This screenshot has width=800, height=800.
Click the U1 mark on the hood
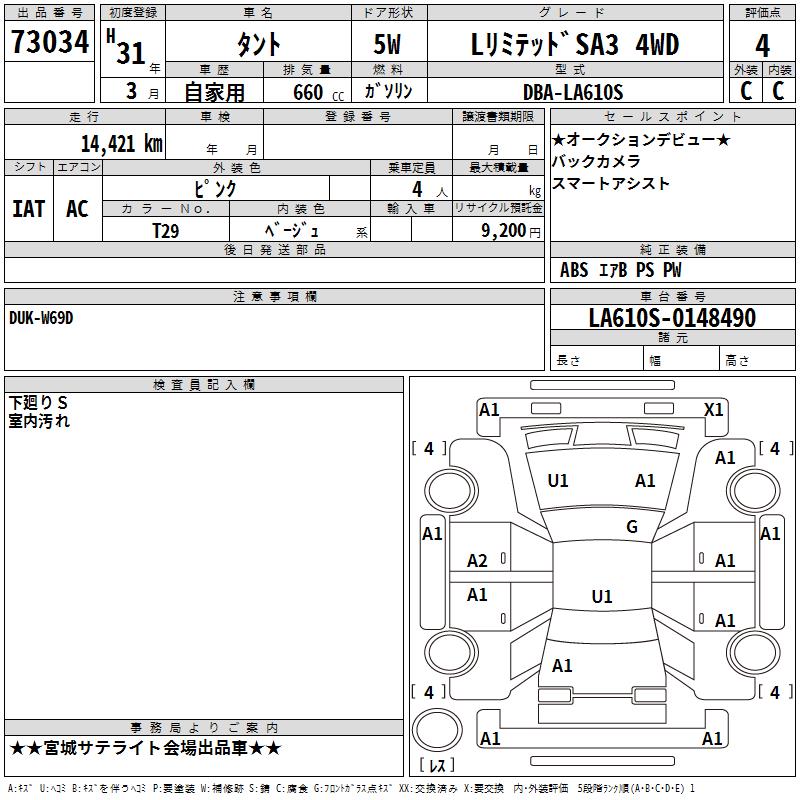click(x=558, y=481)
